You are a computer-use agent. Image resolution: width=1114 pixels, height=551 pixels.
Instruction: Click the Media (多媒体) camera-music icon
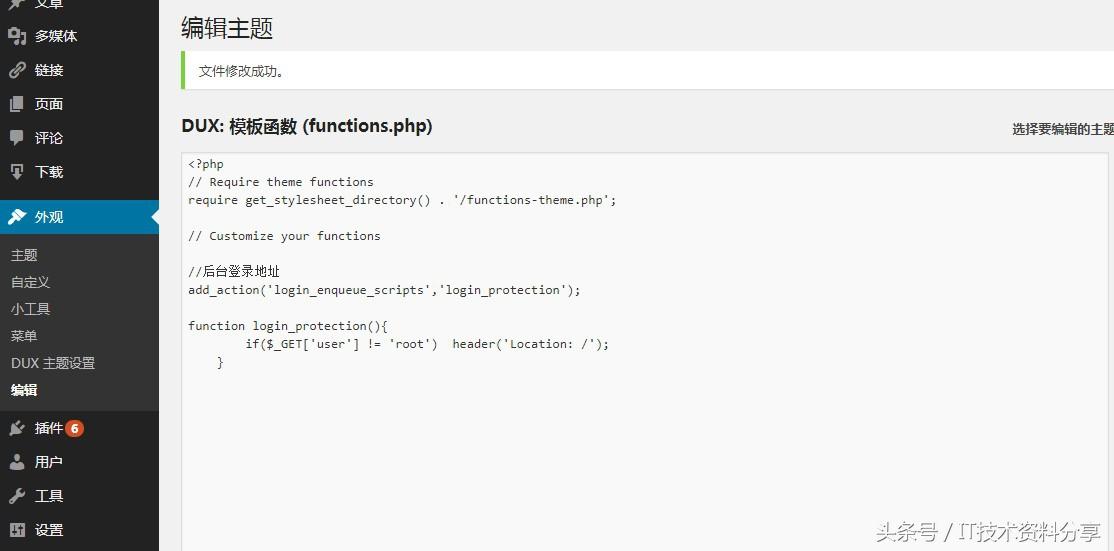pyautogui.click(x=17, y=36)
